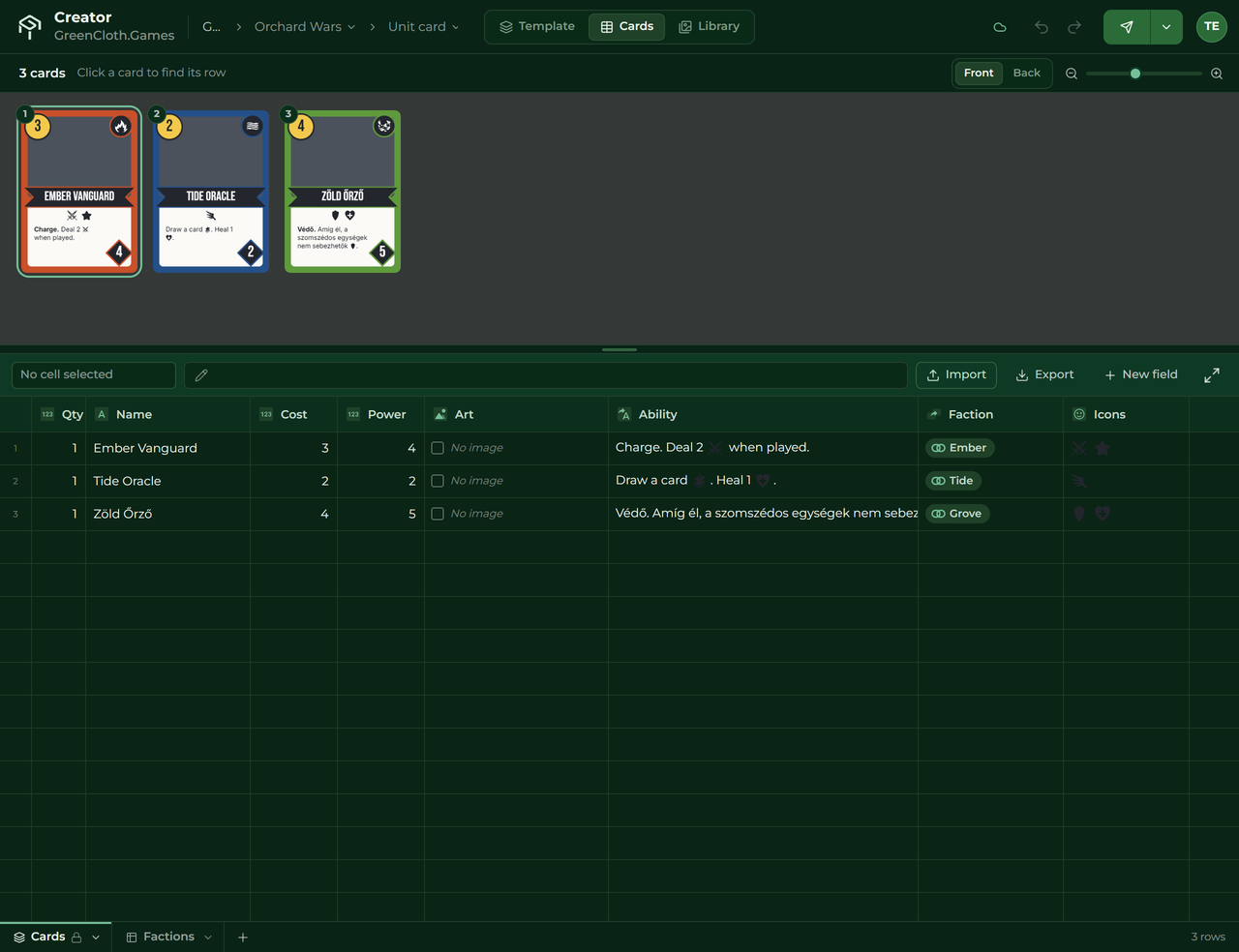Check the Art checkbox for Tide Oracle
Screen dimensions: 1239x952
coord(438,481)
